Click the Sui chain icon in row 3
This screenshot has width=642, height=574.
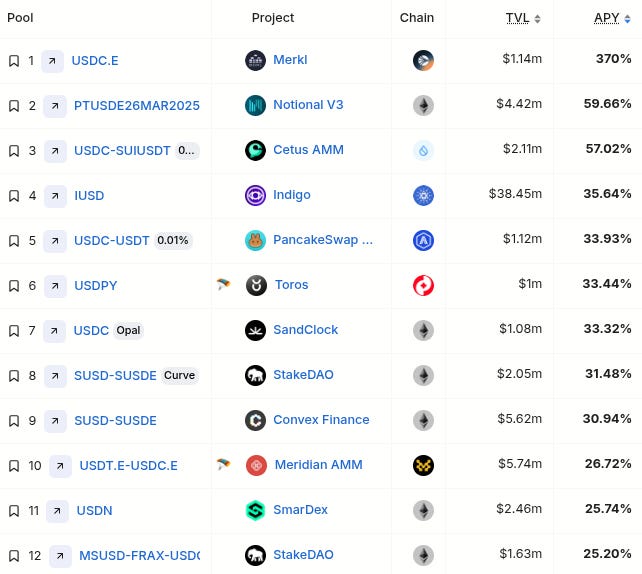tap(423, 151)
